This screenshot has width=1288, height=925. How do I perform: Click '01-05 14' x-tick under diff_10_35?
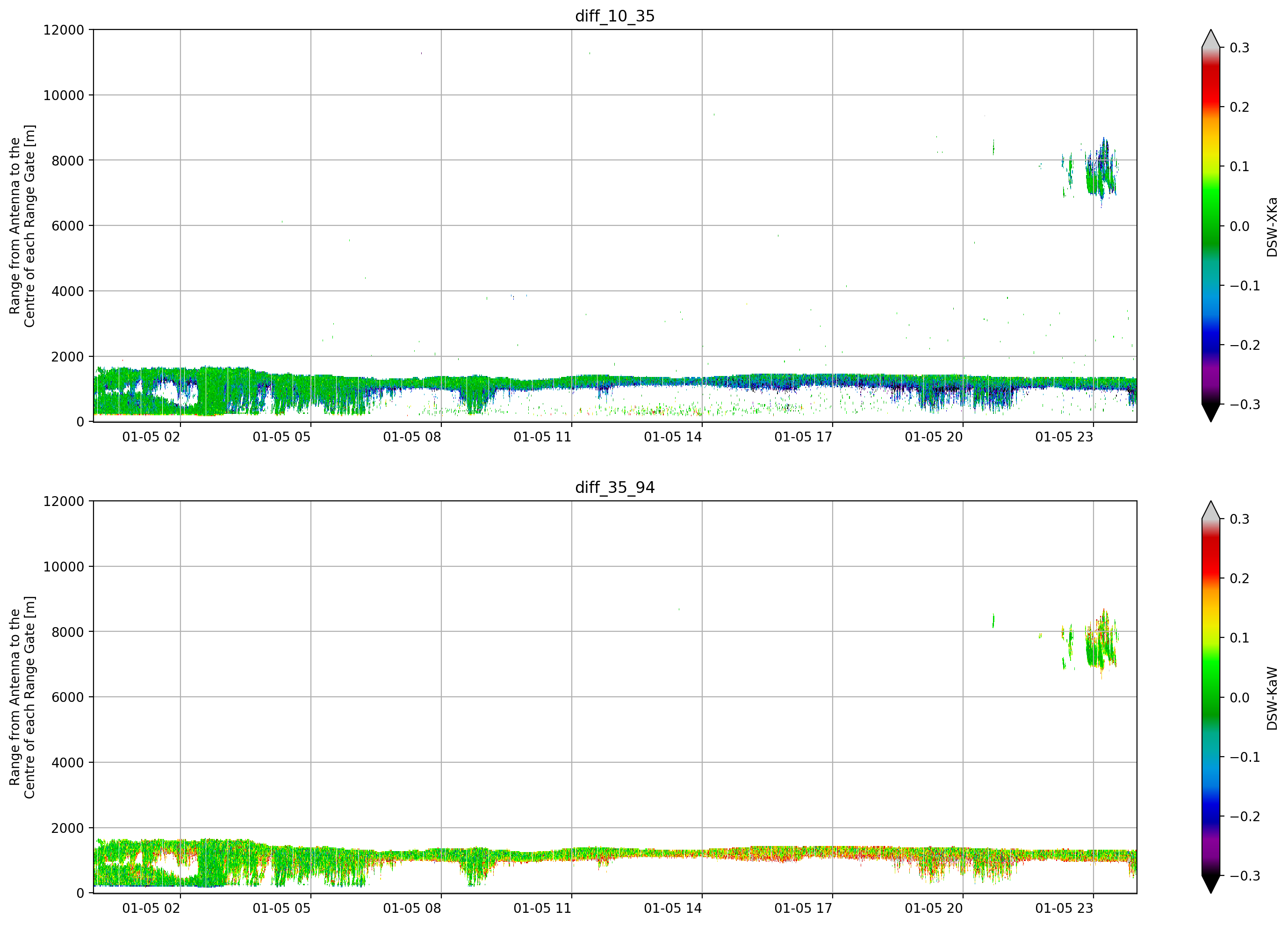tap(673, 437)
